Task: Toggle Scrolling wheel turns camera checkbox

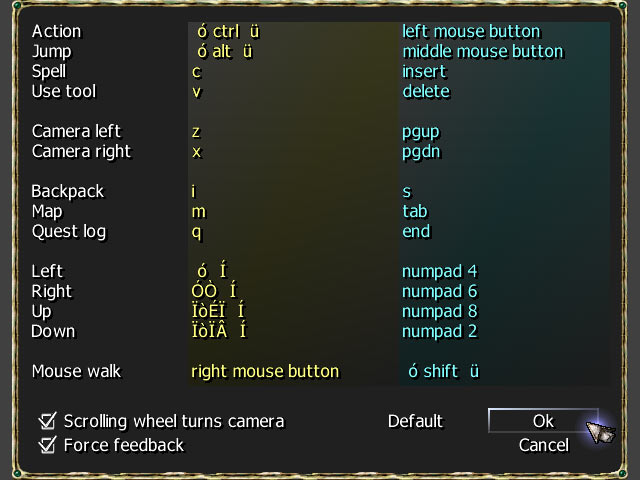Action: click(x=47, y=421)
